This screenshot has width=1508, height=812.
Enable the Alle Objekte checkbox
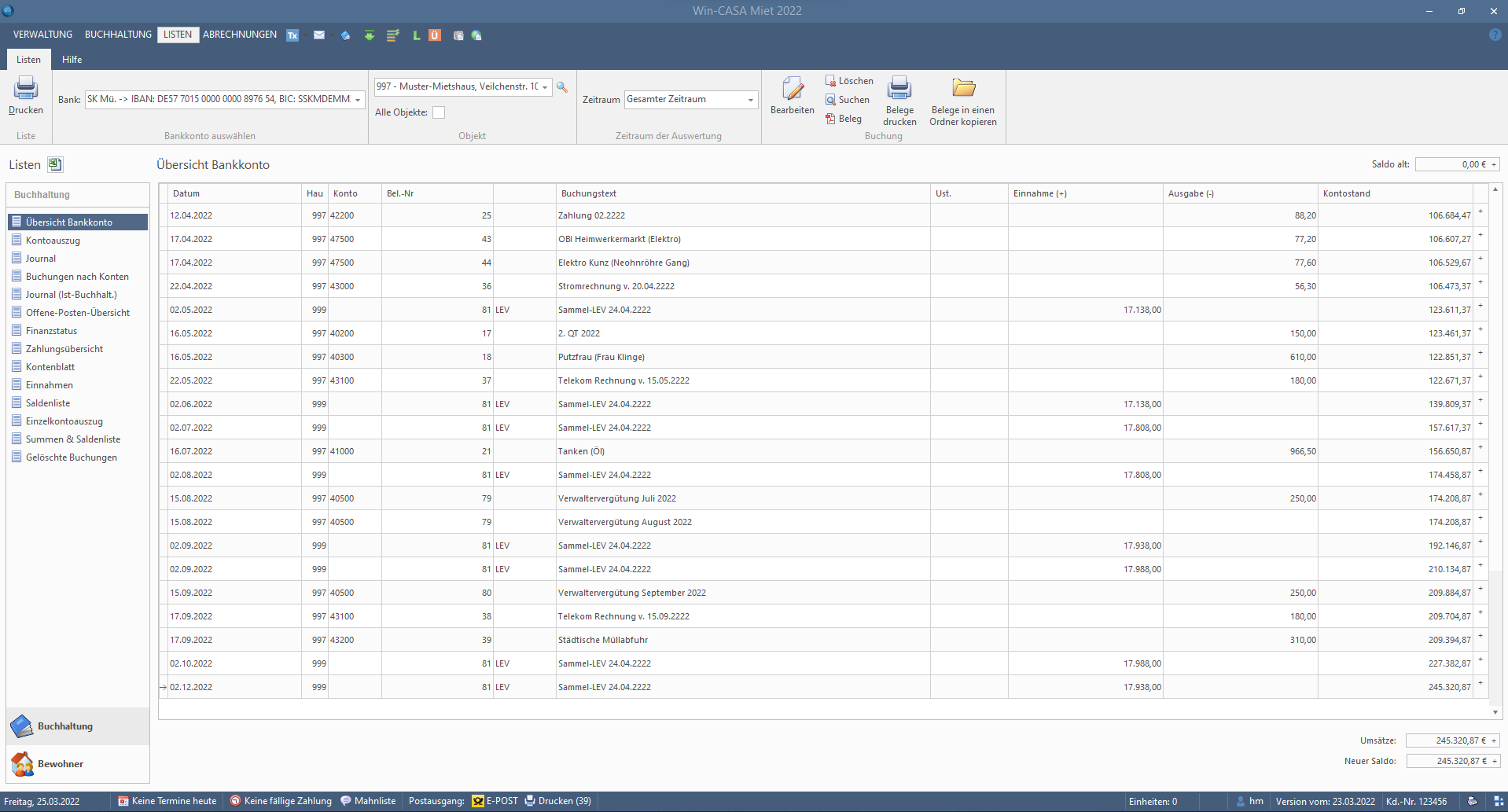(439, 112)
